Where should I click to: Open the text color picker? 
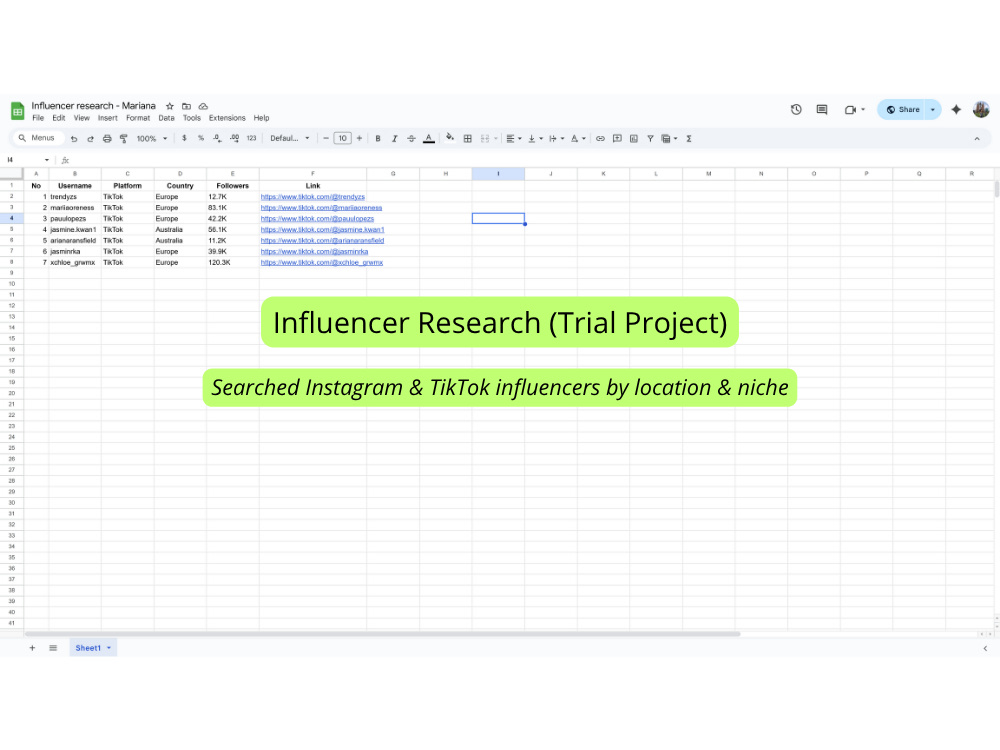pyautogui.click(x=429, y=138)
